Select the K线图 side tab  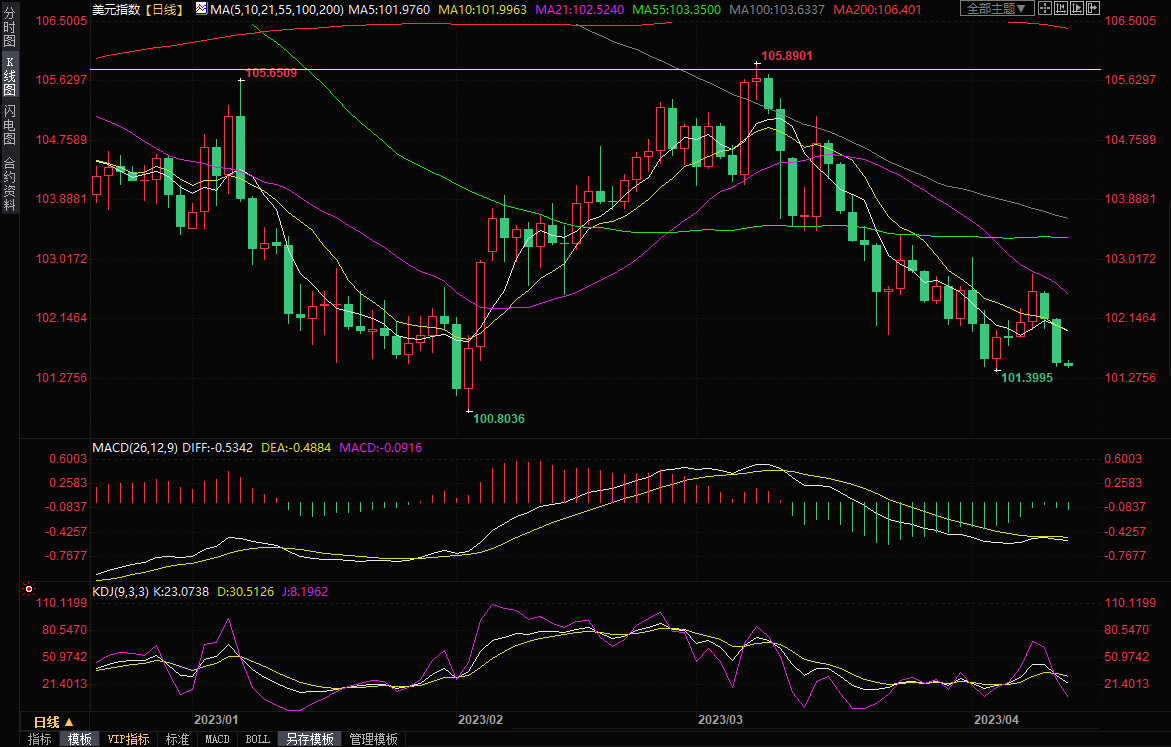point(9,75)
